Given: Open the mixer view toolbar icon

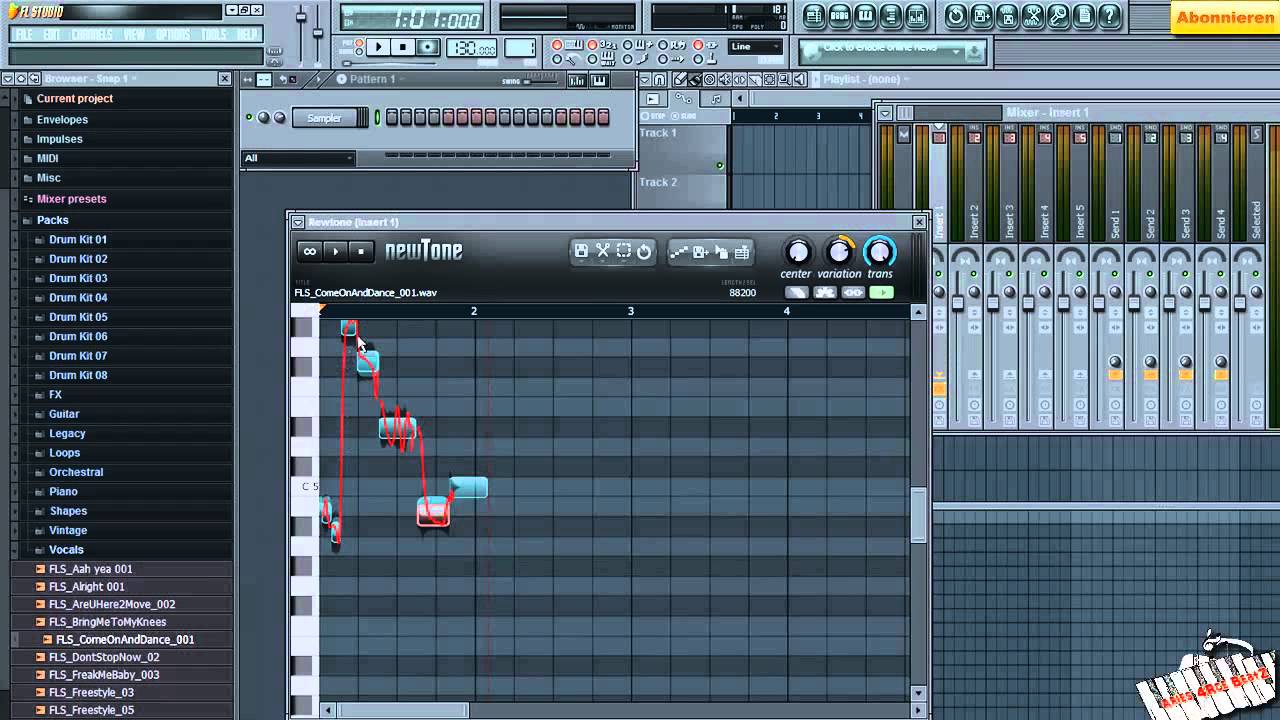Looking at the screenshot, I should click(917, 15).
